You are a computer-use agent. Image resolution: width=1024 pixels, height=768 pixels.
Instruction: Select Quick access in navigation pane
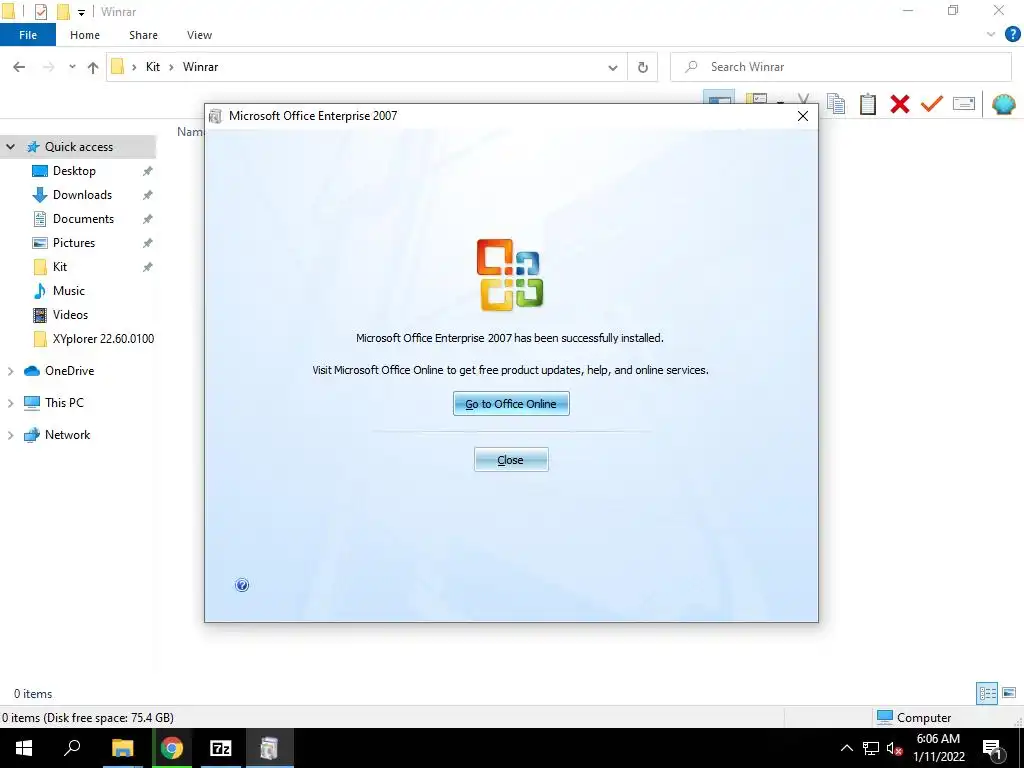coord(78,147)
